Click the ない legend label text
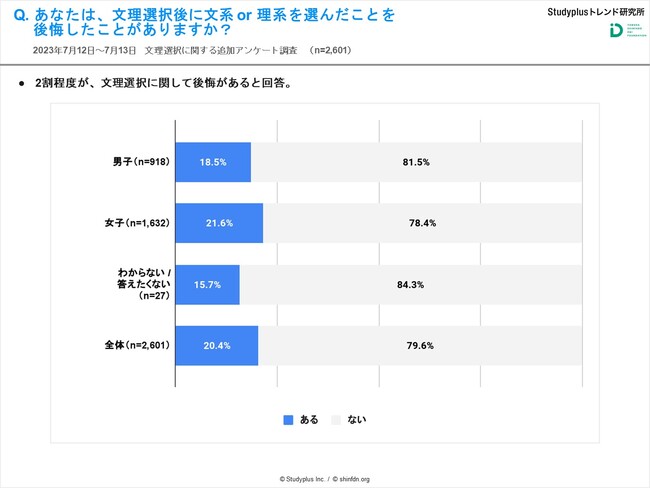Image resolution: width=650 pixels, height=488 pixels. pyautogui.click(x=356, y=419)
